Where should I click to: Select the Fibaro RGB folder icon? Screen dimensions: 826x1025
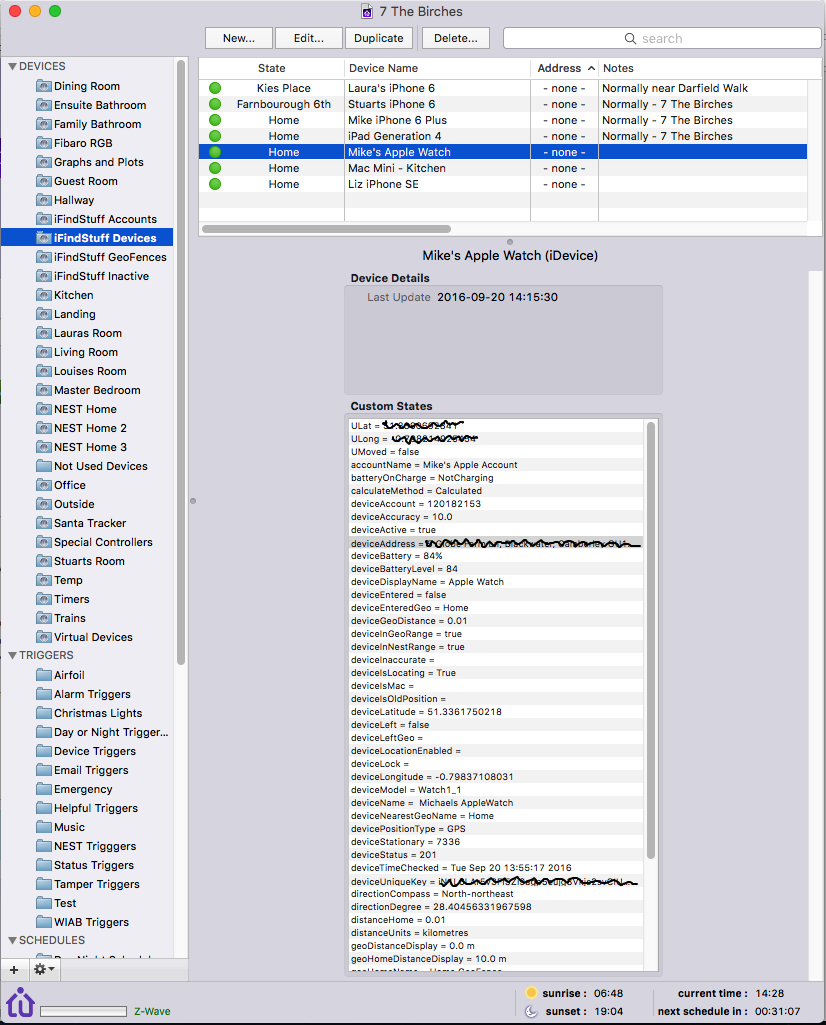click(44, 143)
